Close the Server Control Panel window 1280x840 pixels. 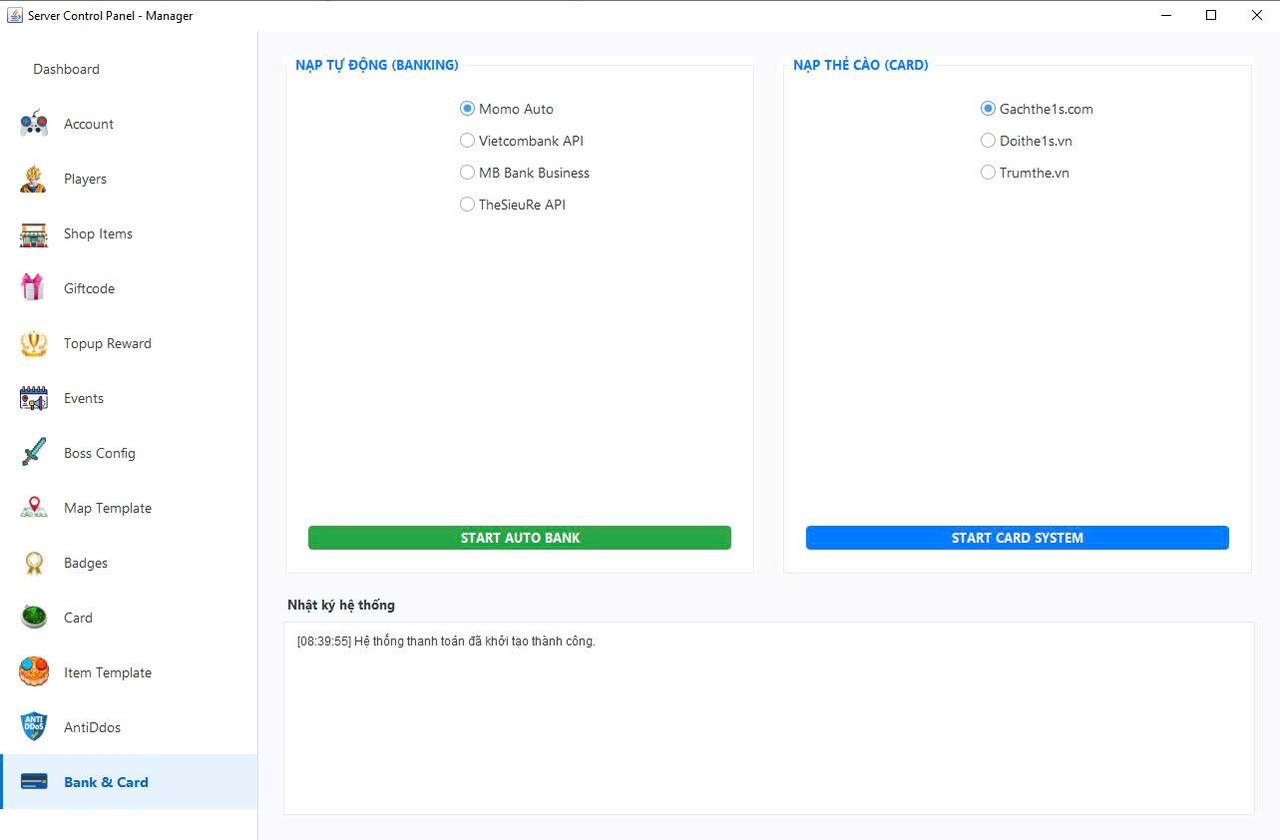[x=1257, y=15]
